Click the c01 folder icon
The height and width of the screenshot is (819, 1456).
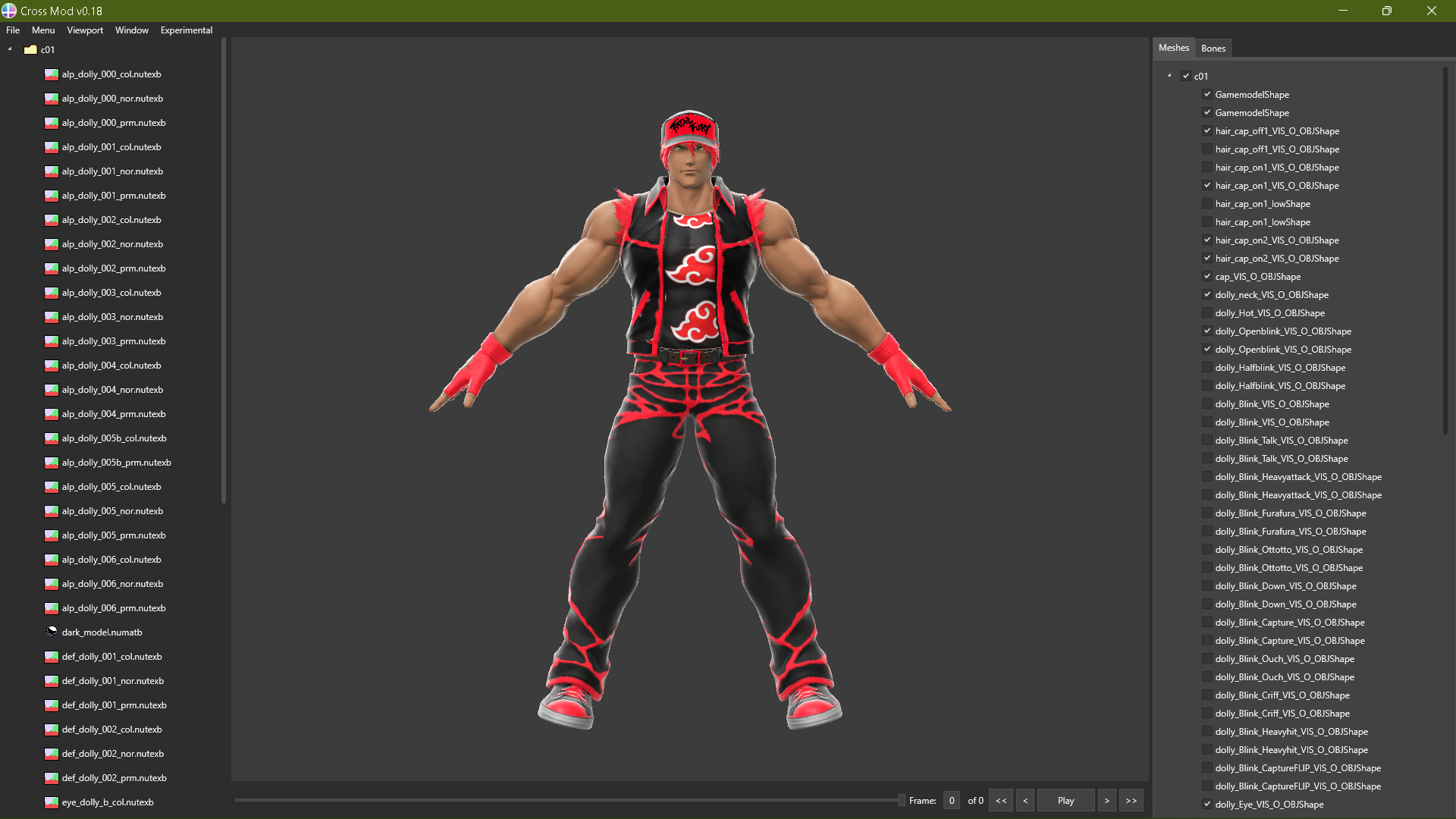point(31,49)
